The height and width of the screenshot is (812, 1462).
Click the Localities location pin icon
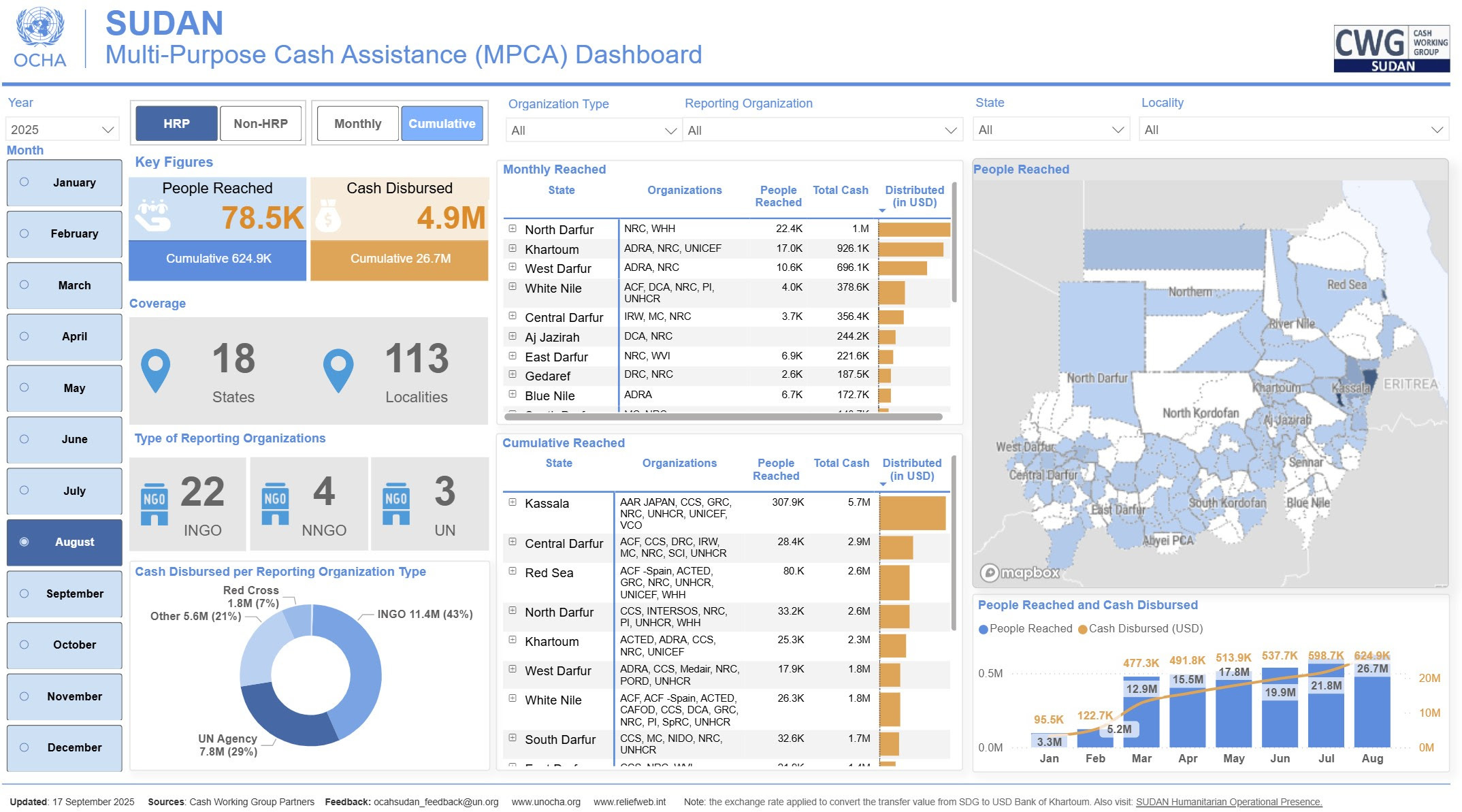[338, 370]
